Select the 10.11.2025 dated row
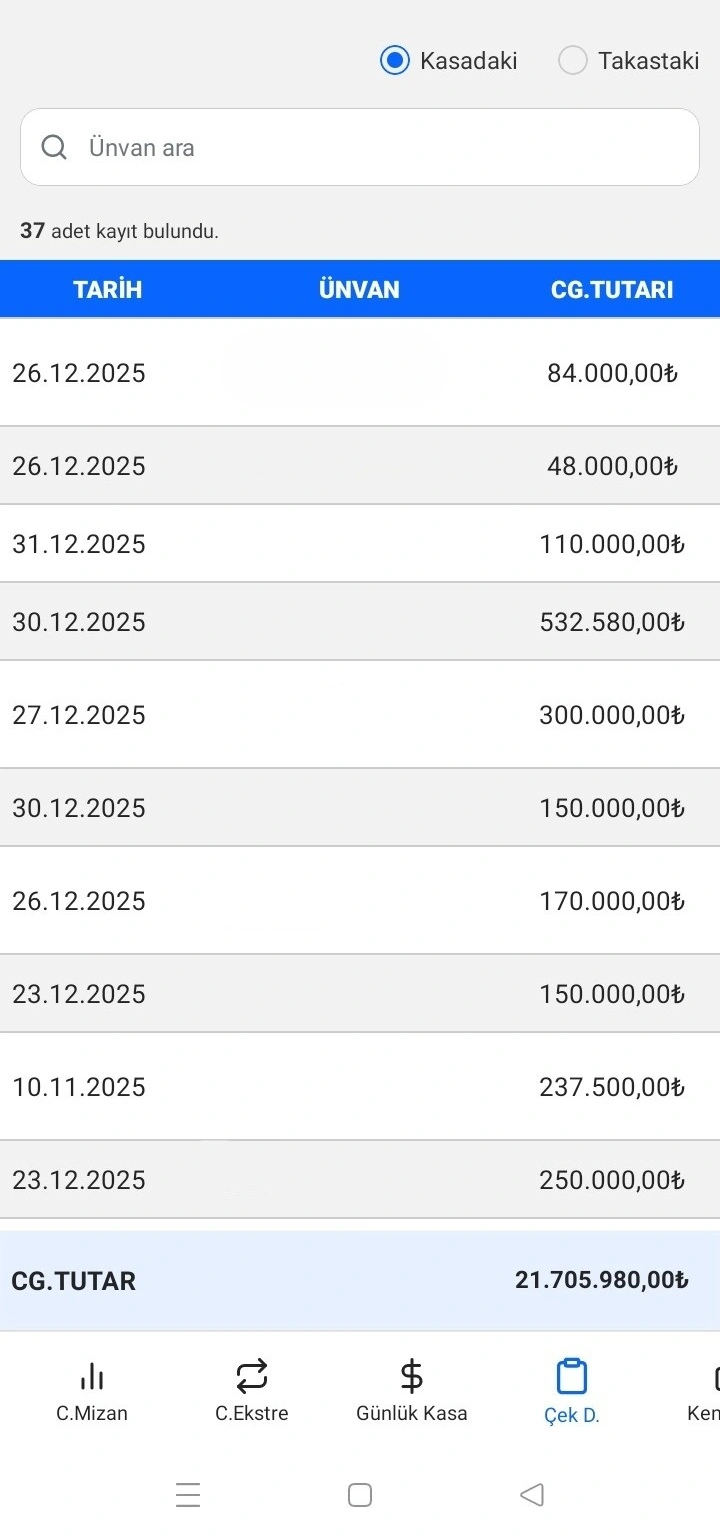 (x=360, y=1087)
